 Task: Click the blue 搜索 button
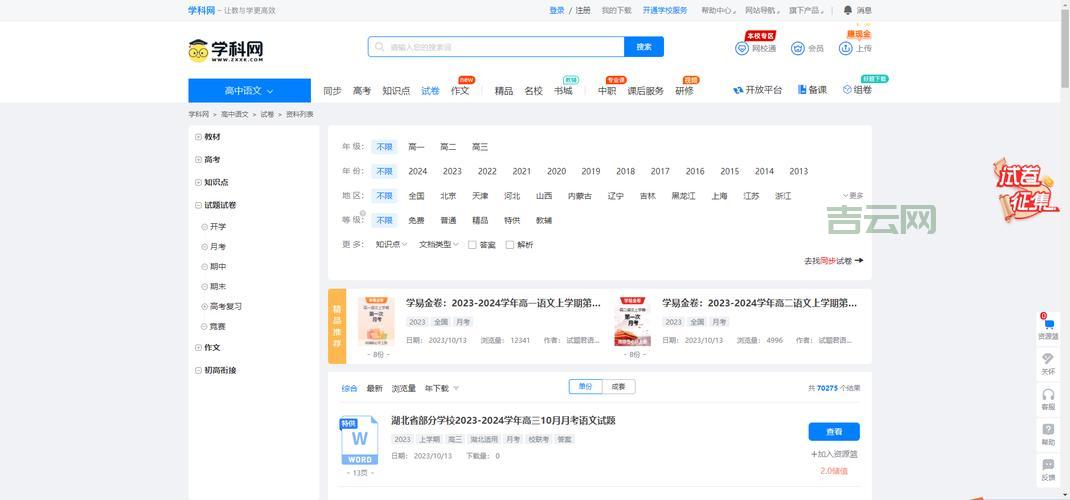click(644, 47)
